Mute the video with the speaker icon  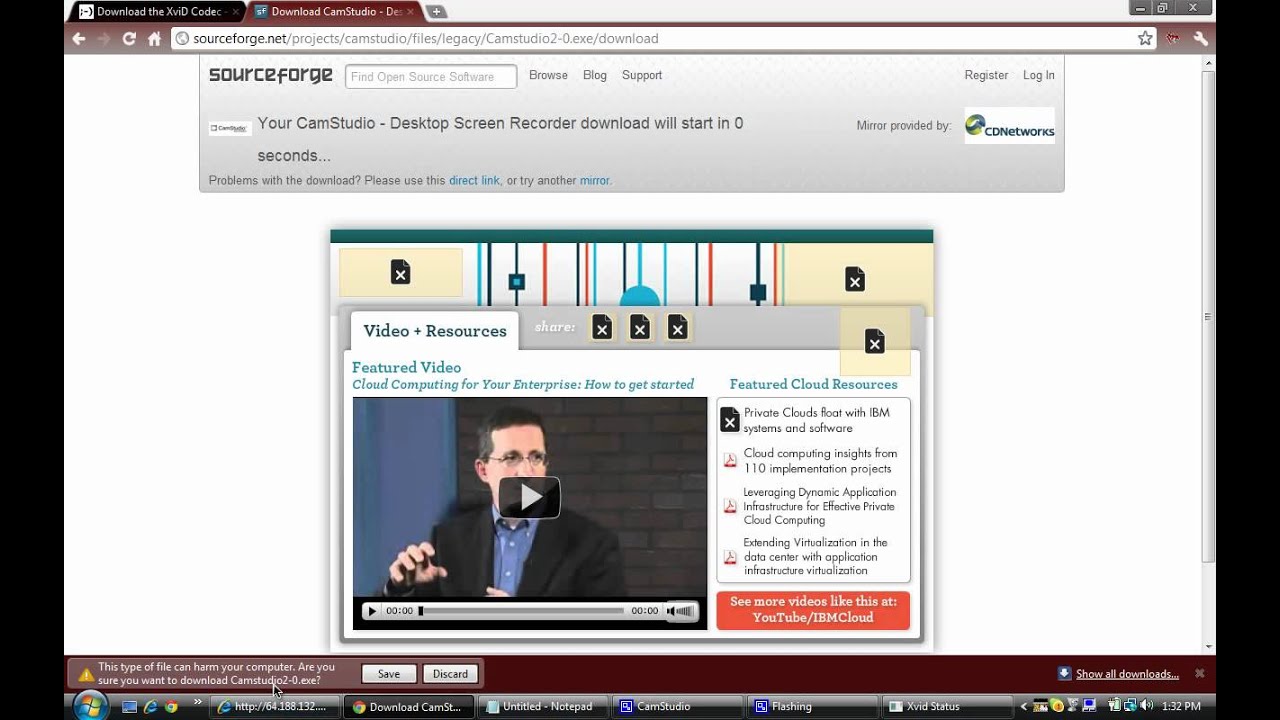(x=671, y=611)
